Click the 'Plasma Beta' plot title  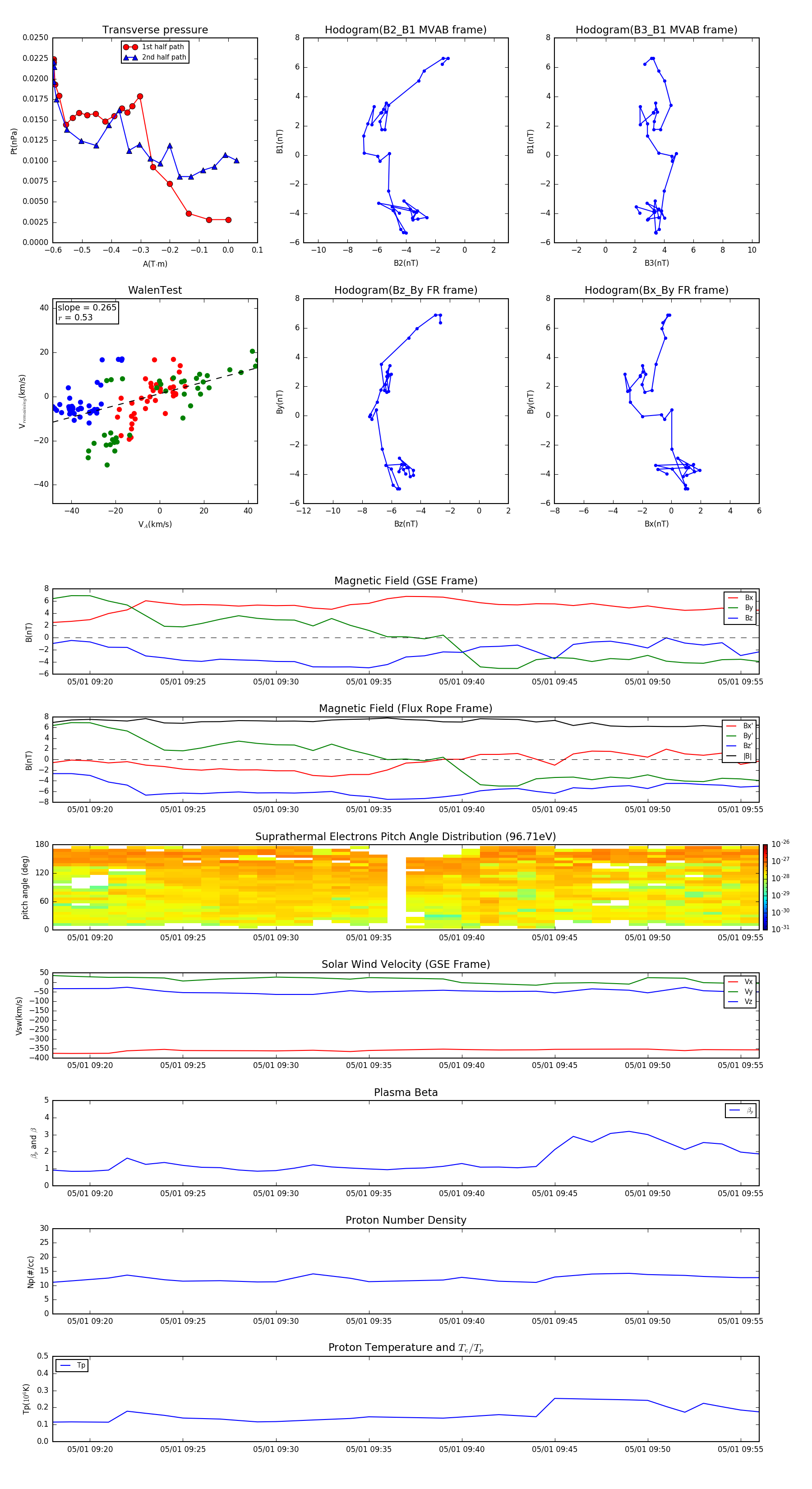[406, 1092]
